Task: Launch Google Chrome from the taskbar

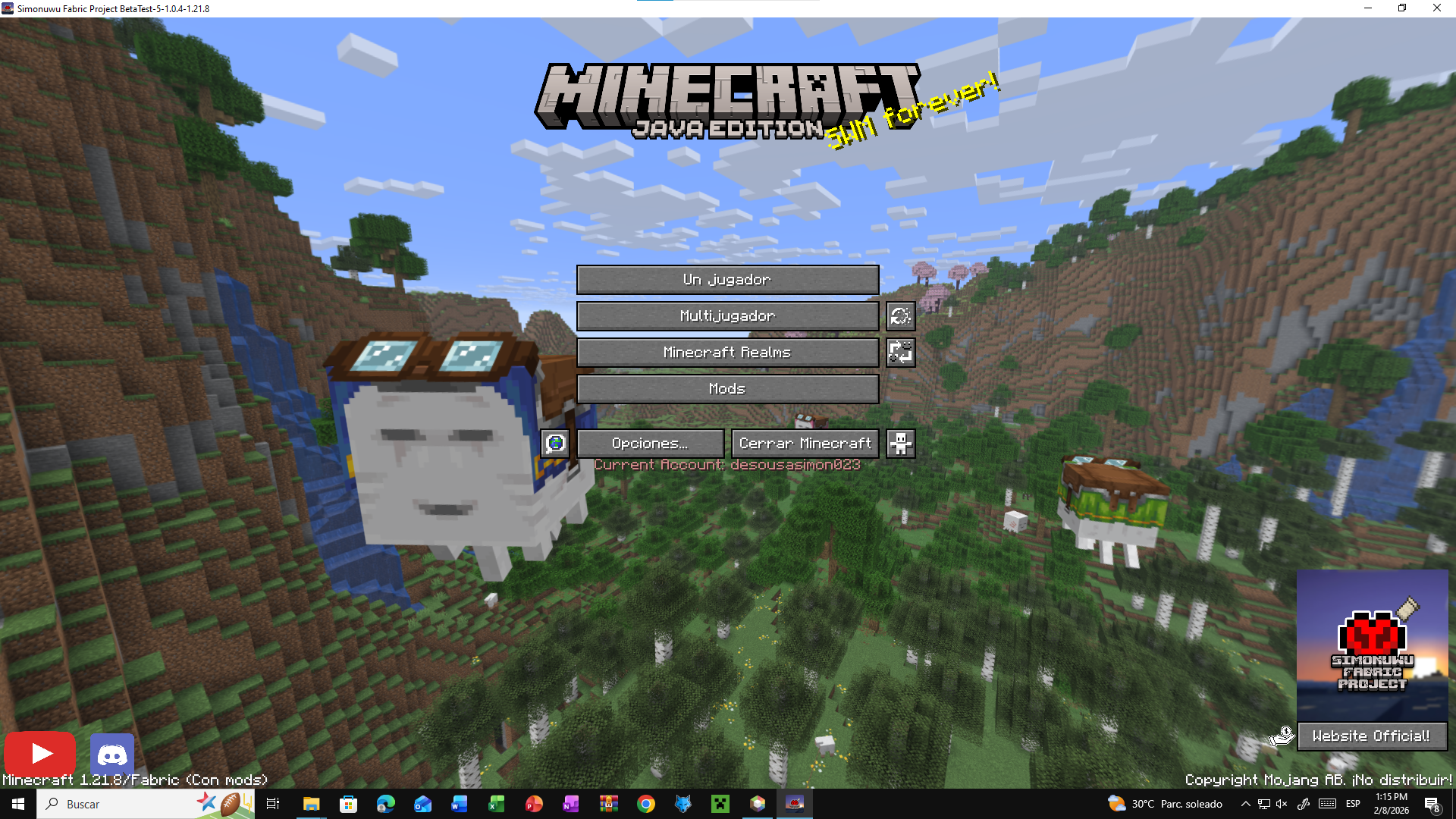Action: [646, 804]
